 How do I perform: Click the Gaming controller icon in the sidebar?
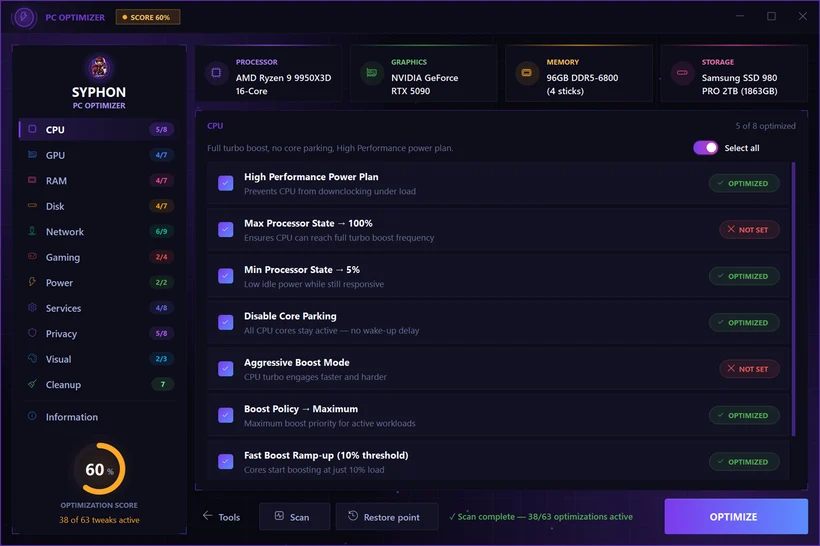tap(32, 256)
